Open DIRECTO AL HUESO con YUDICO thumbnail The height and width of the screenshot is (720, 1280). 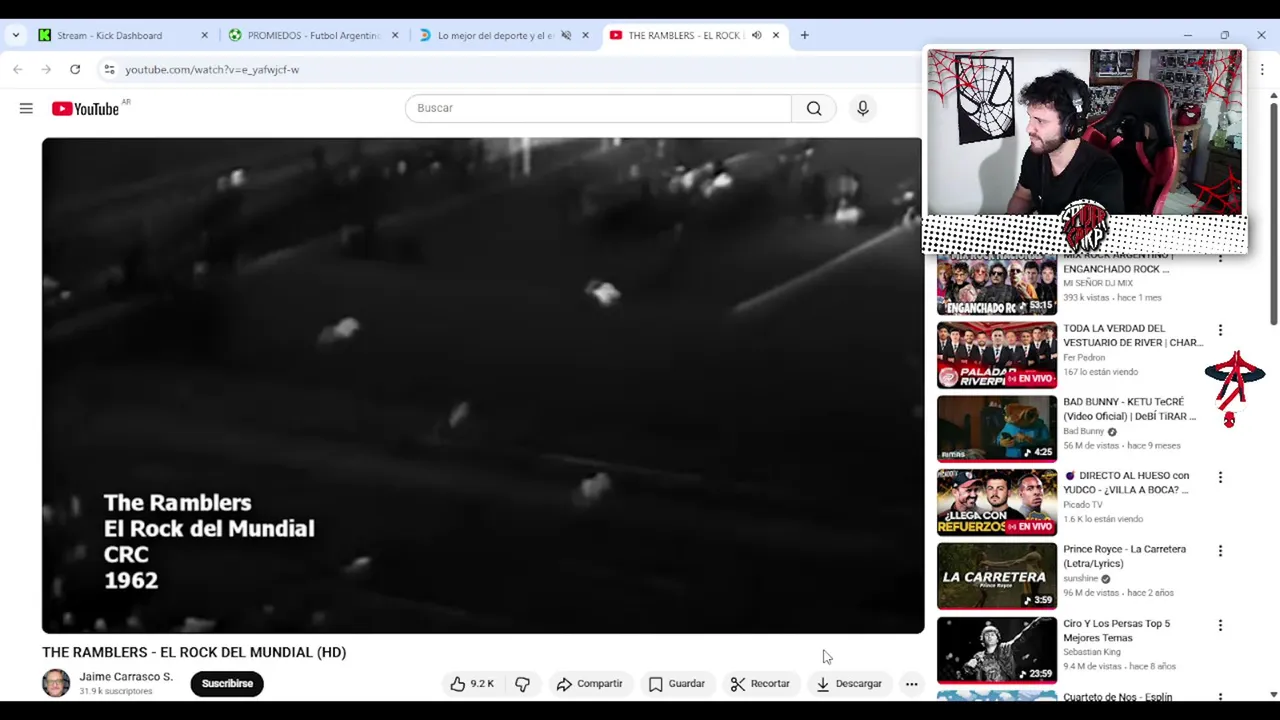coord(996,503)
